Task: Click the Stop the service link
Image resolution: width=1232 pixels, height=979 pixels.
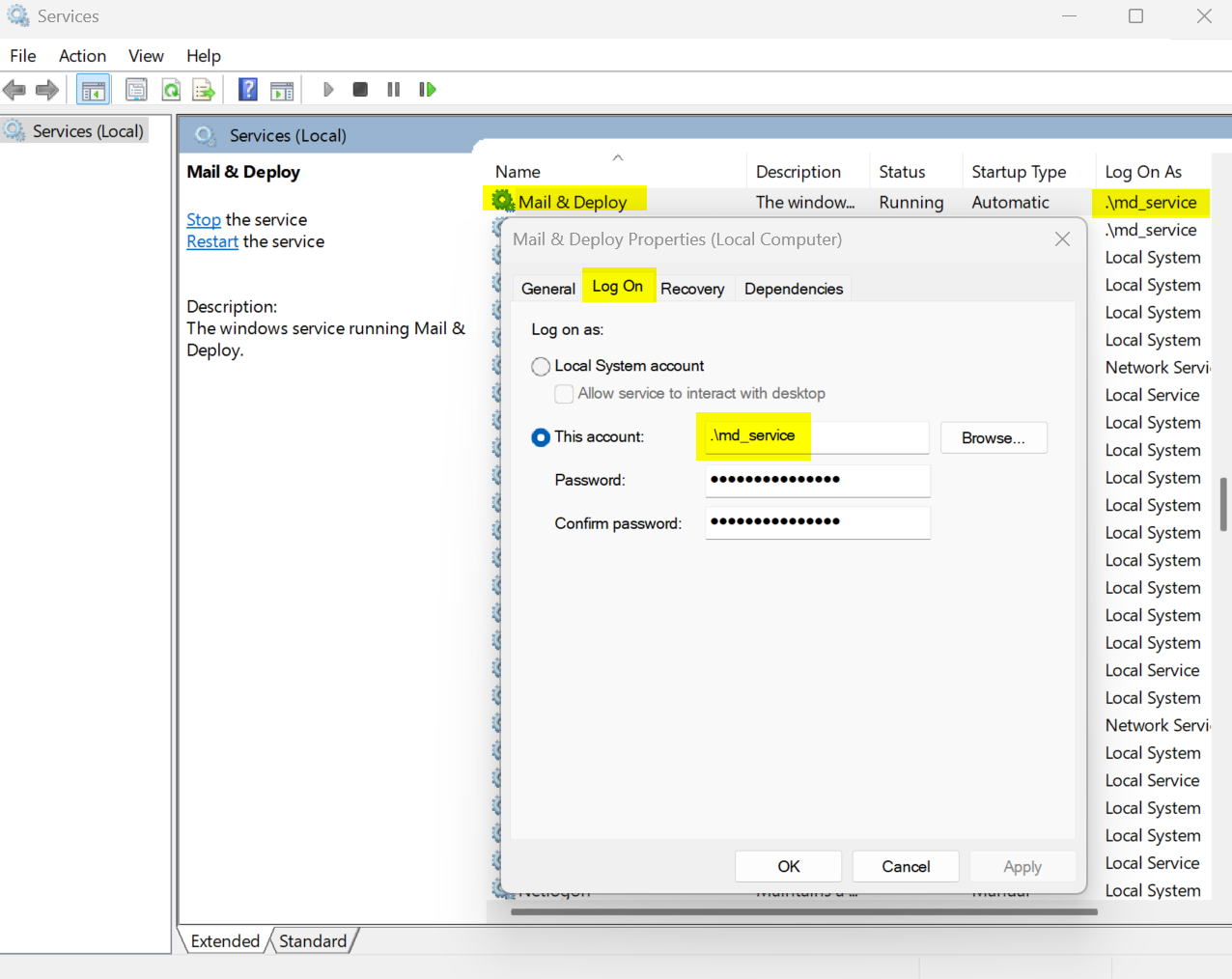Action: [x=204, y=220]
